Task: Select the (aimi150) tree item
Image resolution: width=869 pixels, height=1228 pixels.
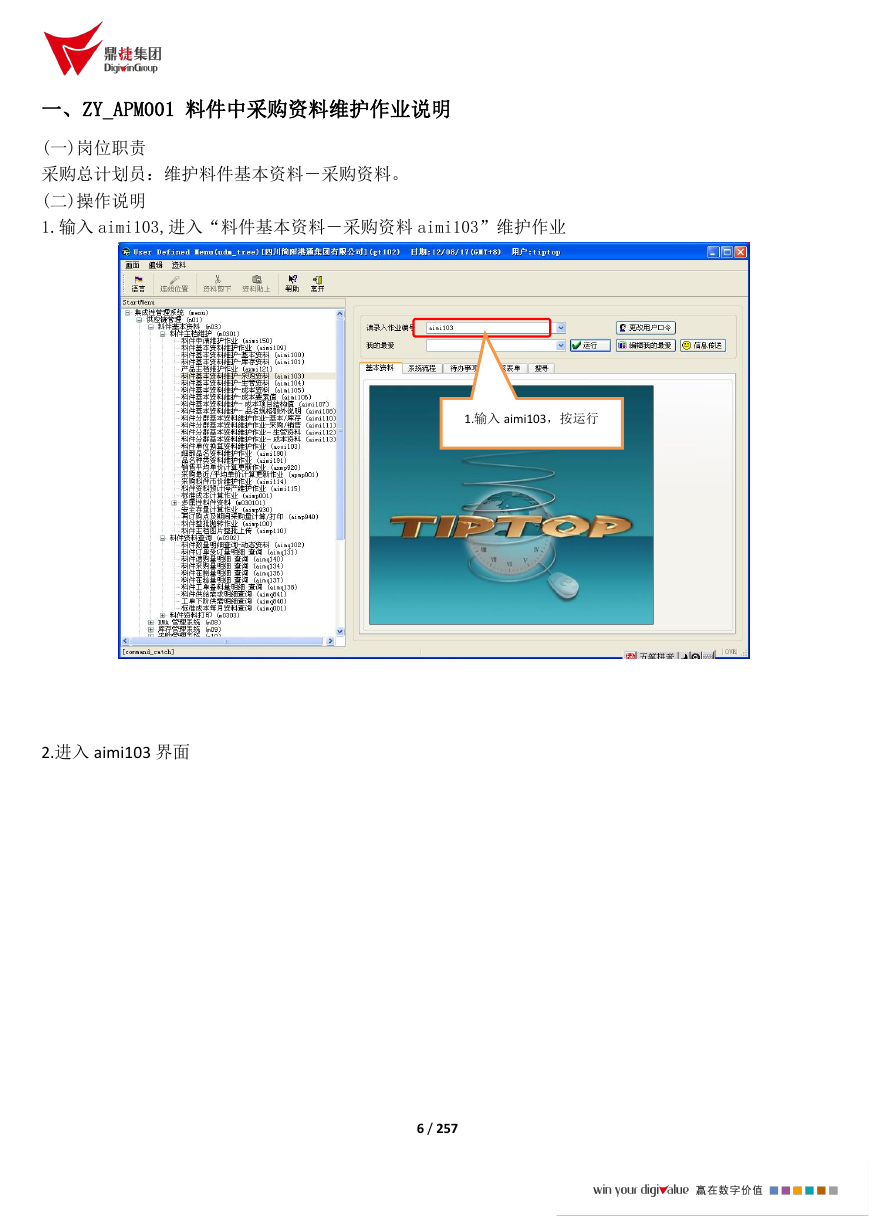Action: [227, 340]
